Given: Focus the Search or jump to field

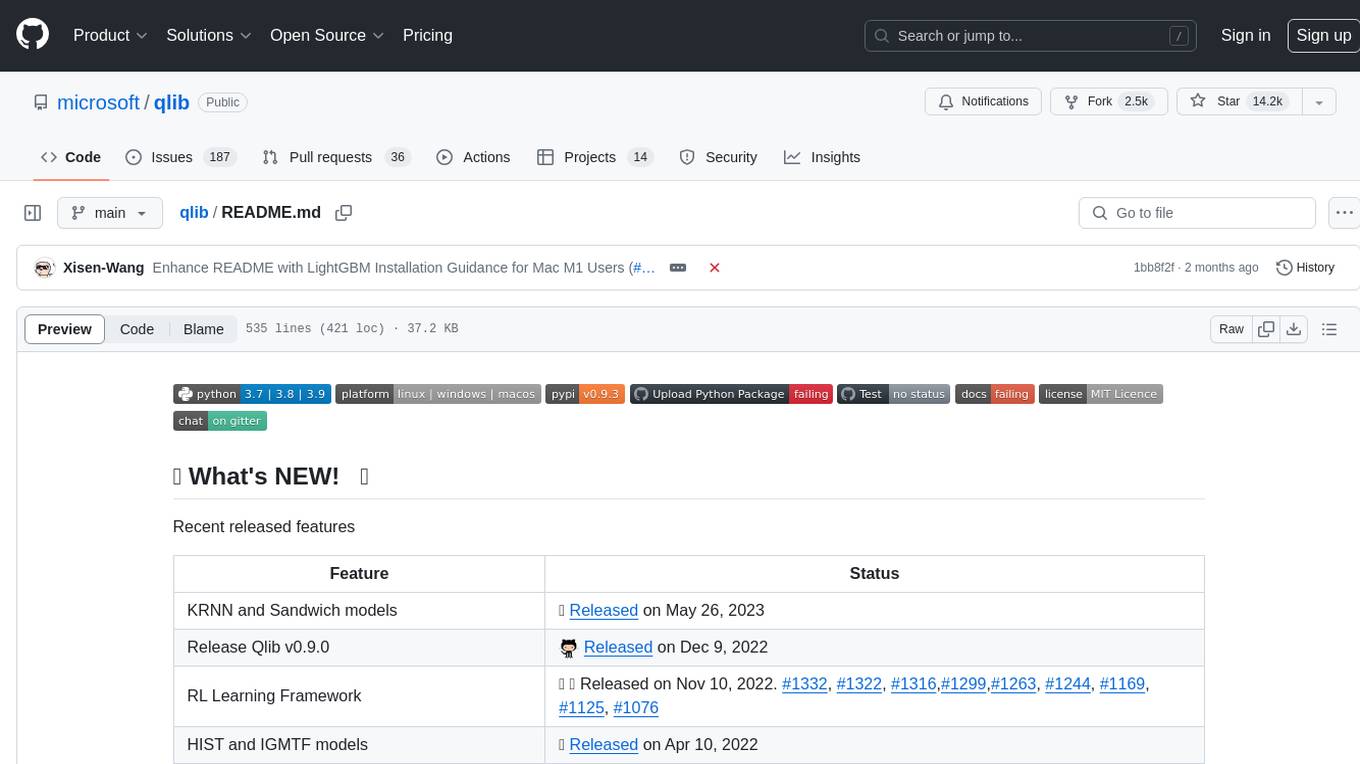Looking at the screenshot, I should (x=1030, y=36).
